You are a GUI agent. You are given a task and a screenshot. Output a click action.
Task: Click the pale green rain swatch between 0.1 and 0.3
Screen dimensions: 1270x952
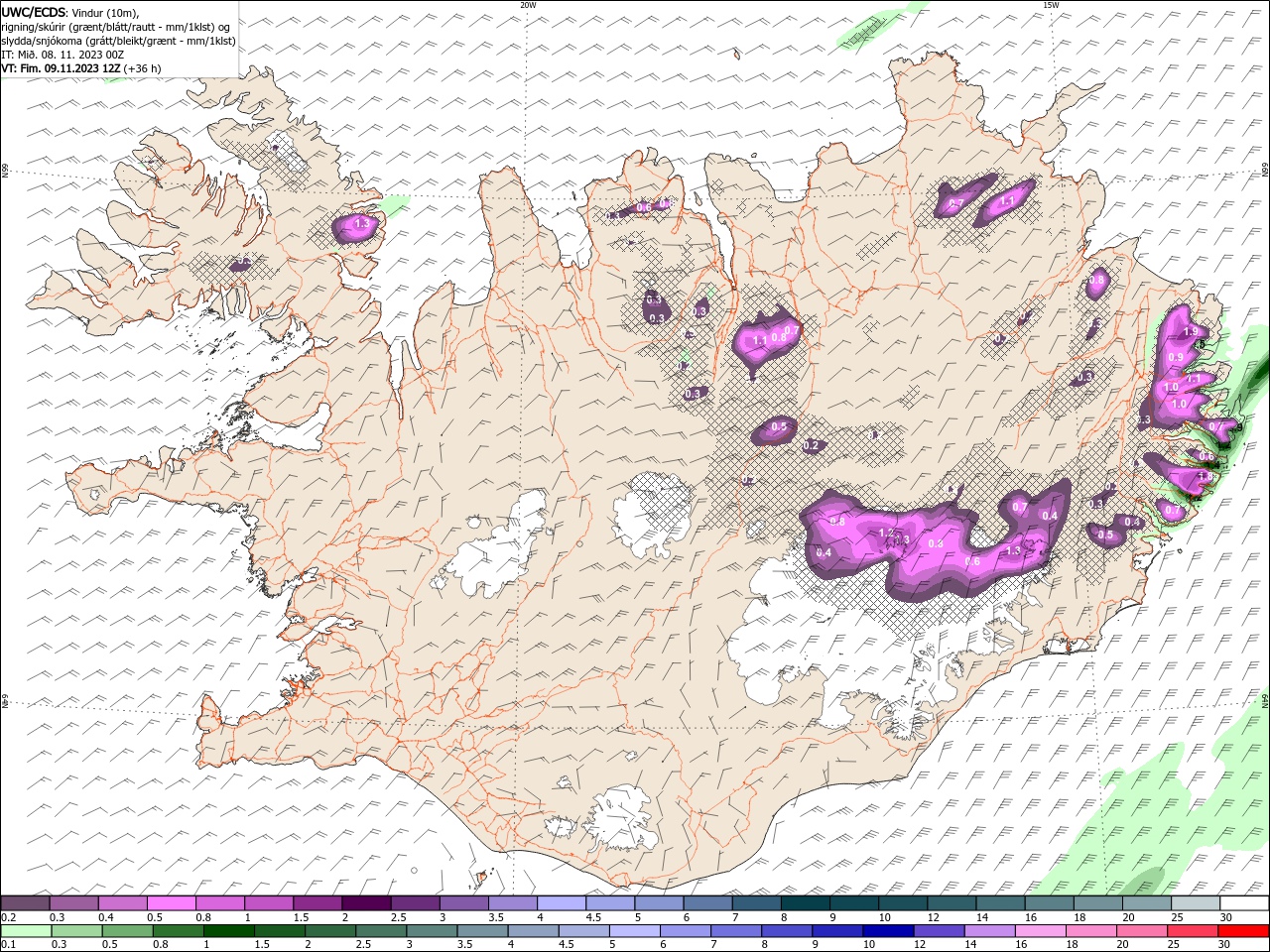tap(26, 931)
